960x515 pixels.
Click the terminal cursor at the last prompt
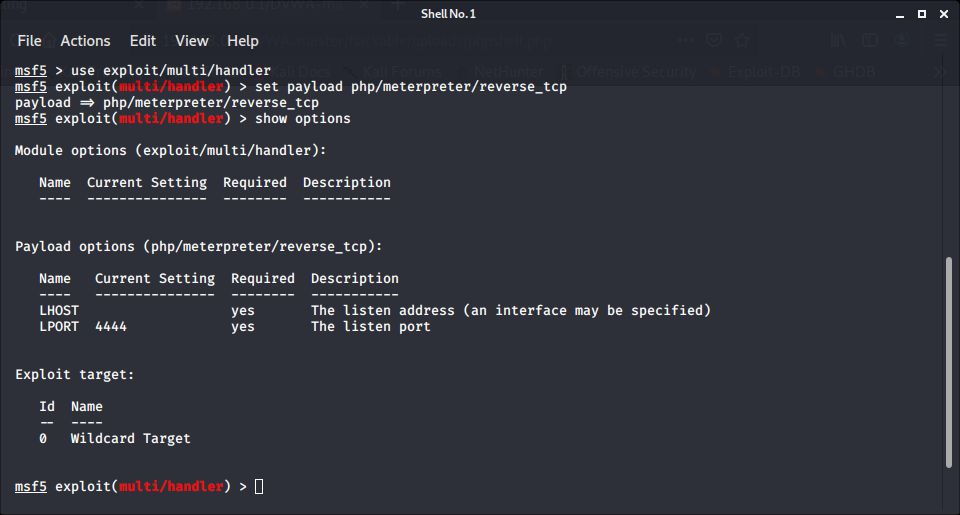click(x=259, y=486)
